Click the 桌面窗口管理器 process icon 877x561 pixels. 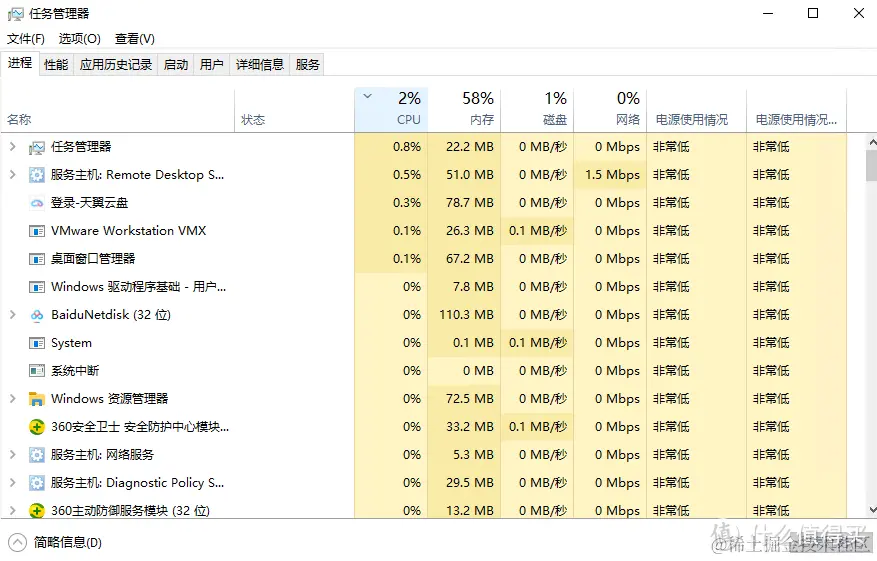coord(37,259)
